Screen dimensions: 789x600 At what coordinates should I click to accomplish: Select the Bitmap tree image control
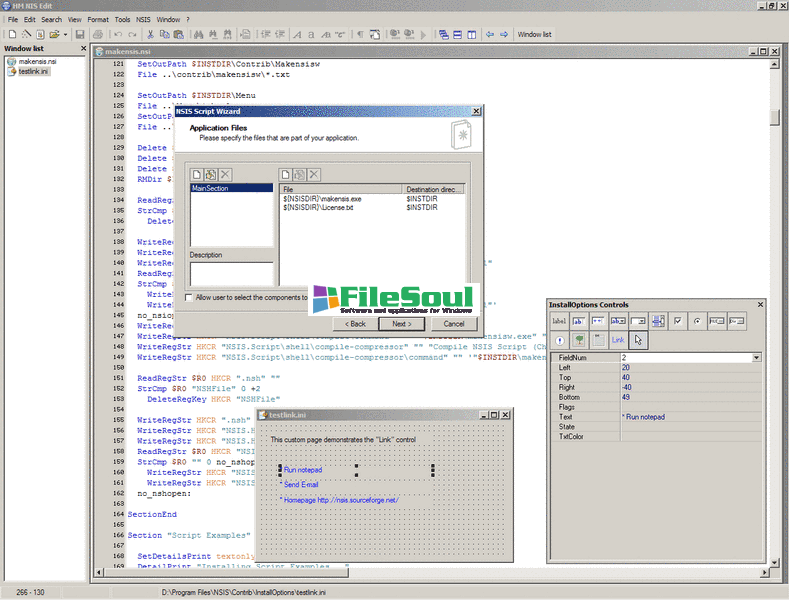pyautogui.click(x=578, y=341)
